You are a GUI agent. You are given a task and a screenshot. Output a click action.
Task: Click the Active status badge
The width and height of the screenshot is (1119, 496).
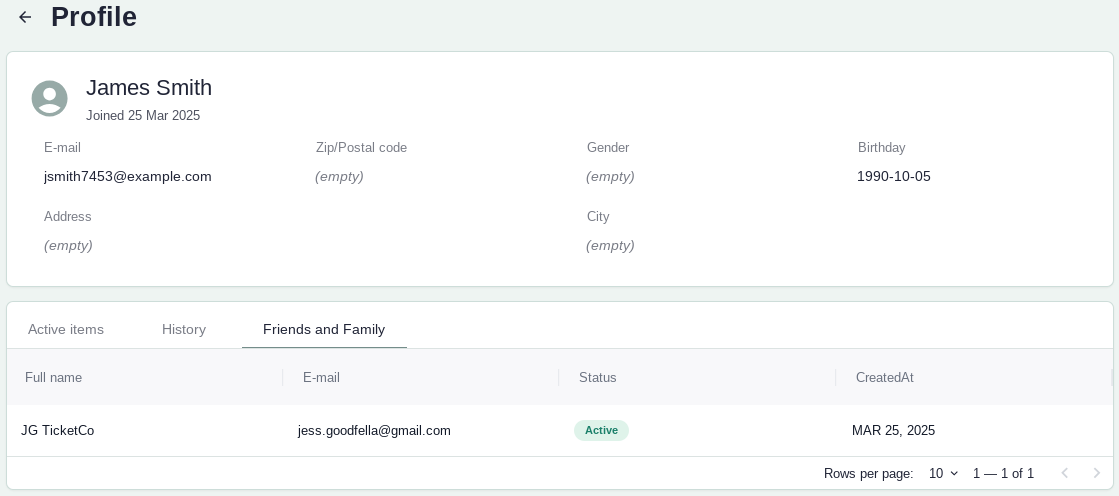coord(601,430)
